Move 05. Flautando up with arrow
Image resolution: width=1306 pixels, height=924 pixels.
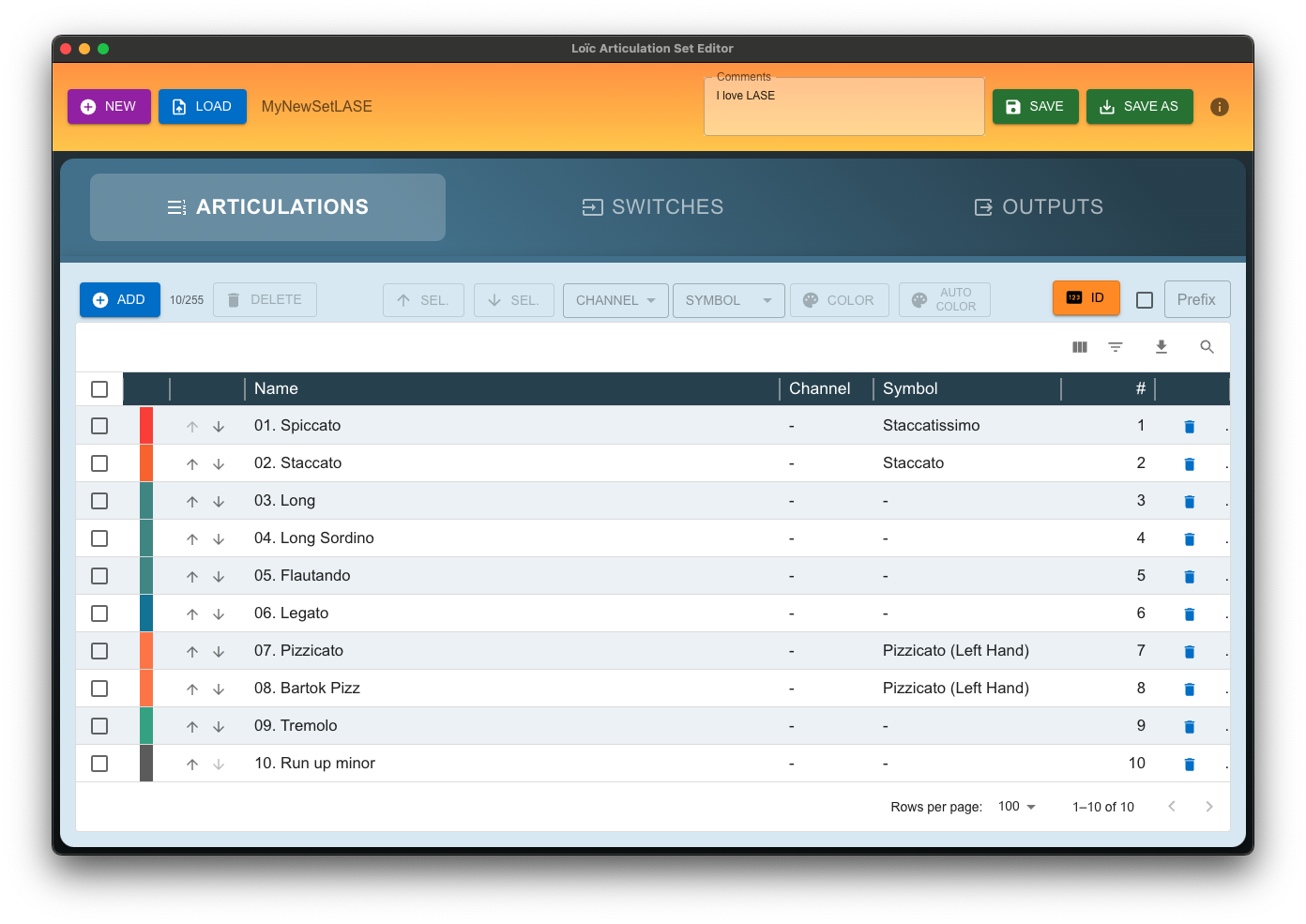tap(192, 577)
